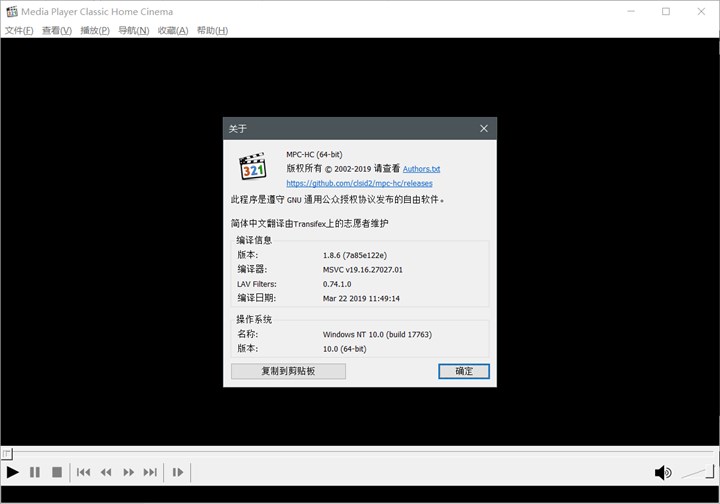Click 版权所有 © 2002-2019 text

[328, 168]
